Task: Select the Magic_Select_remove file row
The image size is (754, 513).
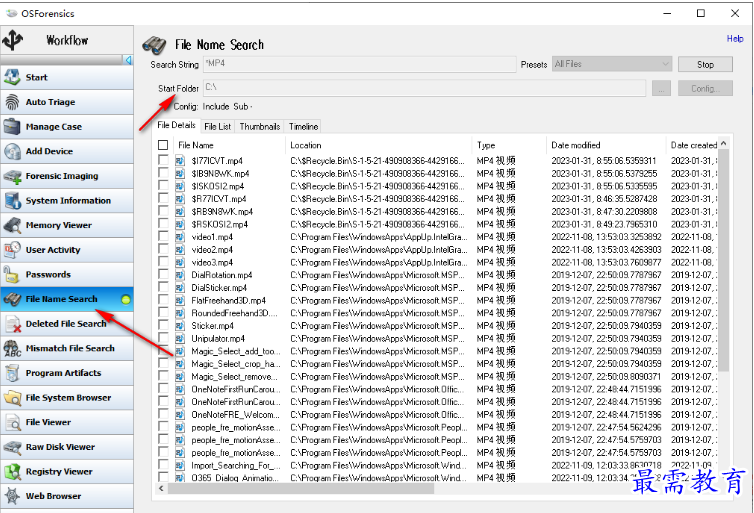Action: 437,376
